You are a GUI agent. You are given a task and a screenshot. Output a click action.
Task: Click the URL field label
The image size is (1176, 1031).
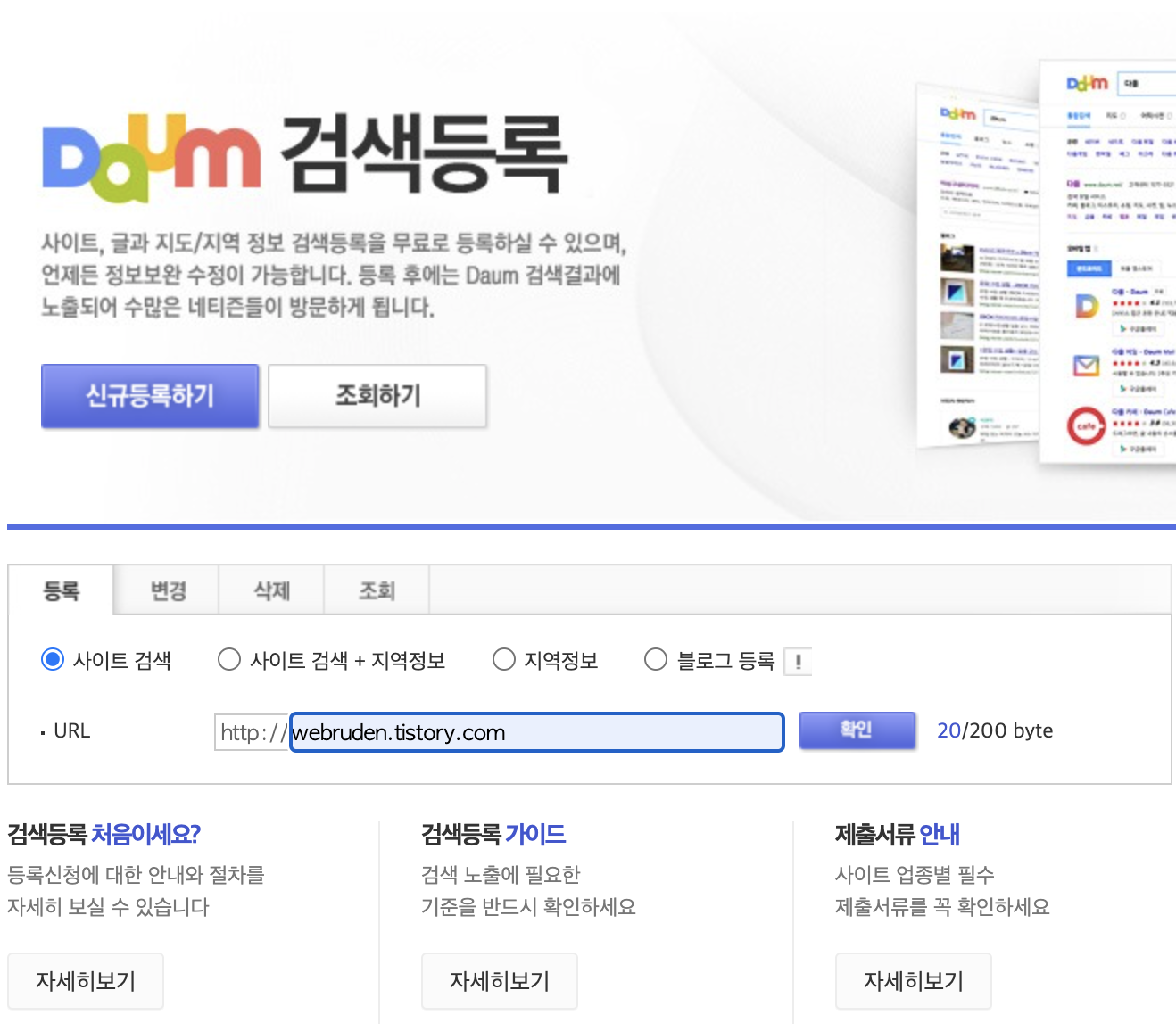[71, 730]
